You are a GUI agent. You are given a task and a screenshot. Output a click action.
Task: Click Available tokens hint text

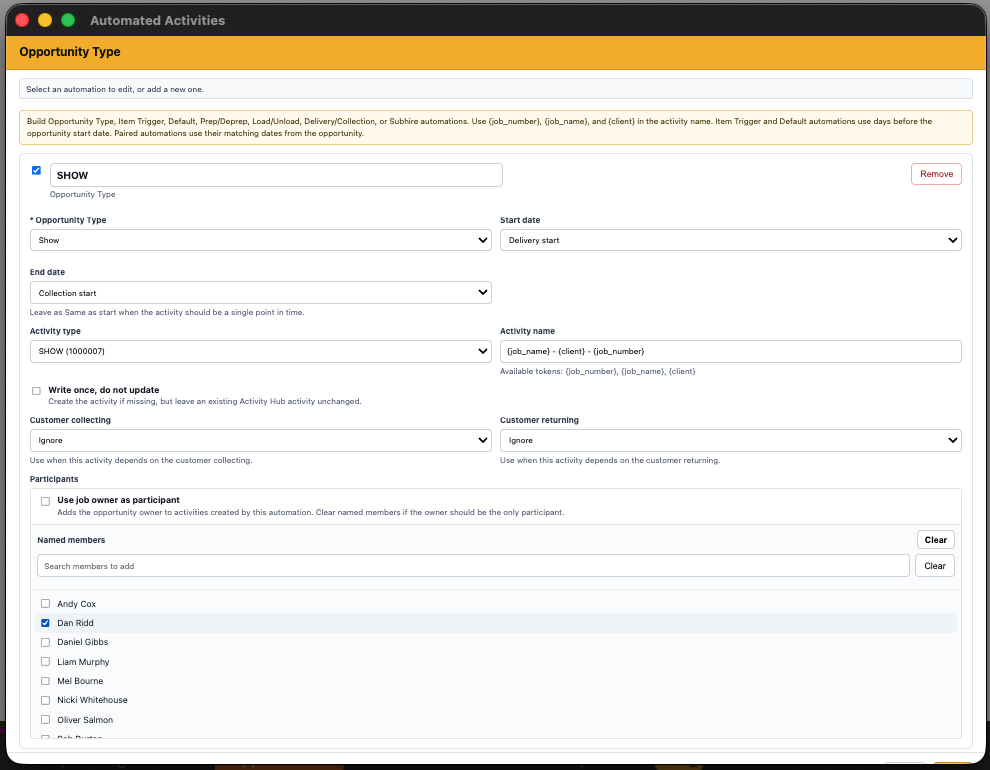coord(597,371)
